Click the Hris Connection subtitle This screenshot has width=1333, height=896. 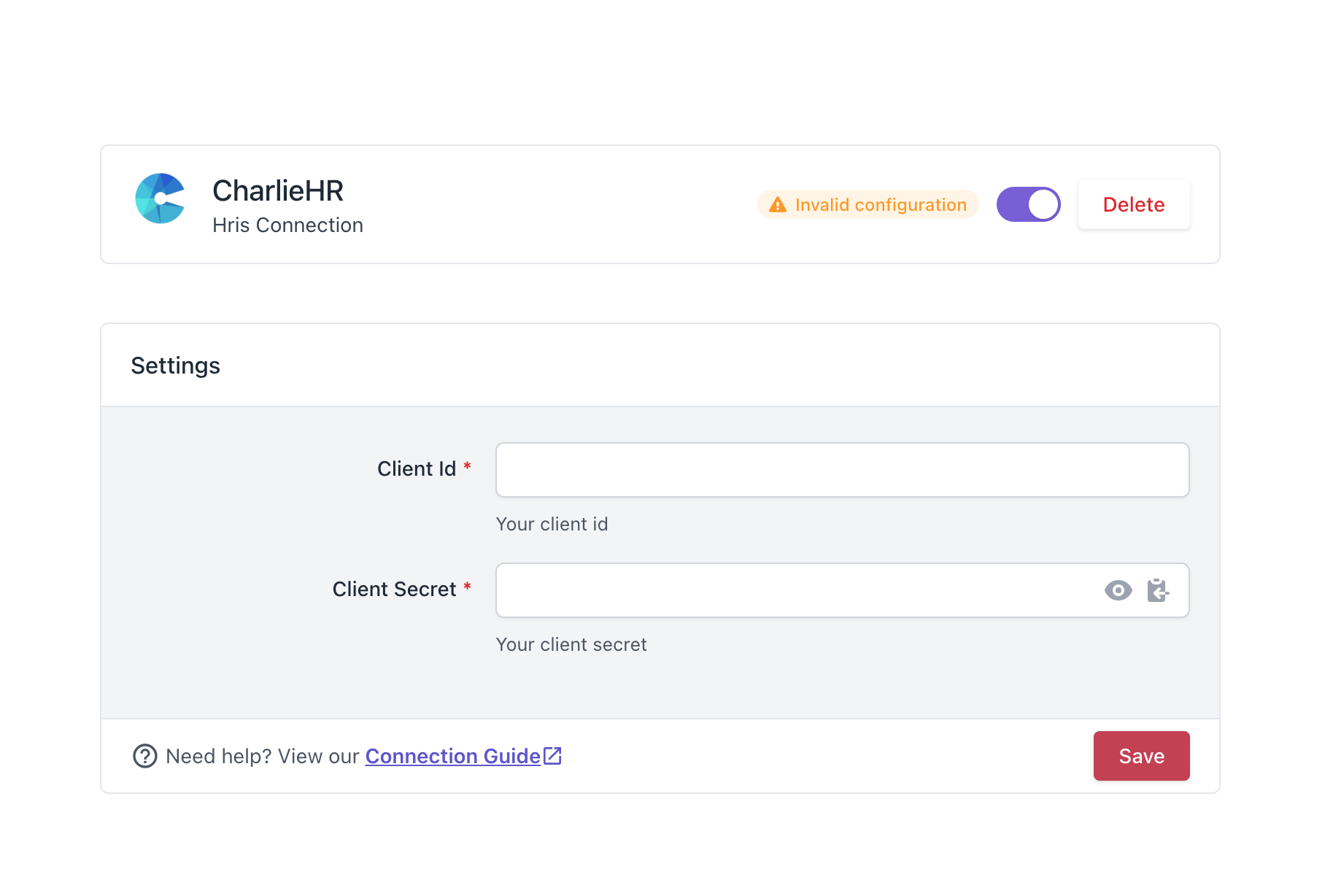point(287,225)
